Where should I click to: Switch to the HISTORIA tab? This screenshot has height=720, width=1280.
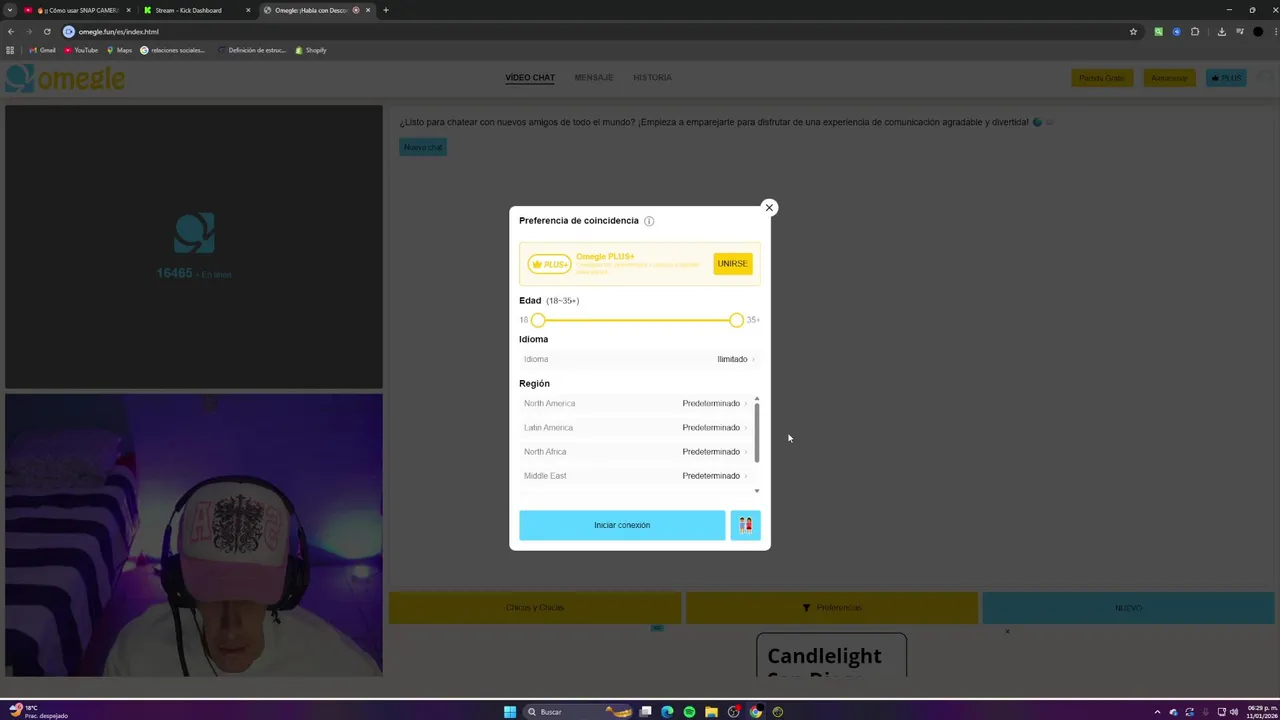pyautogui.click(x=652, y=78)
